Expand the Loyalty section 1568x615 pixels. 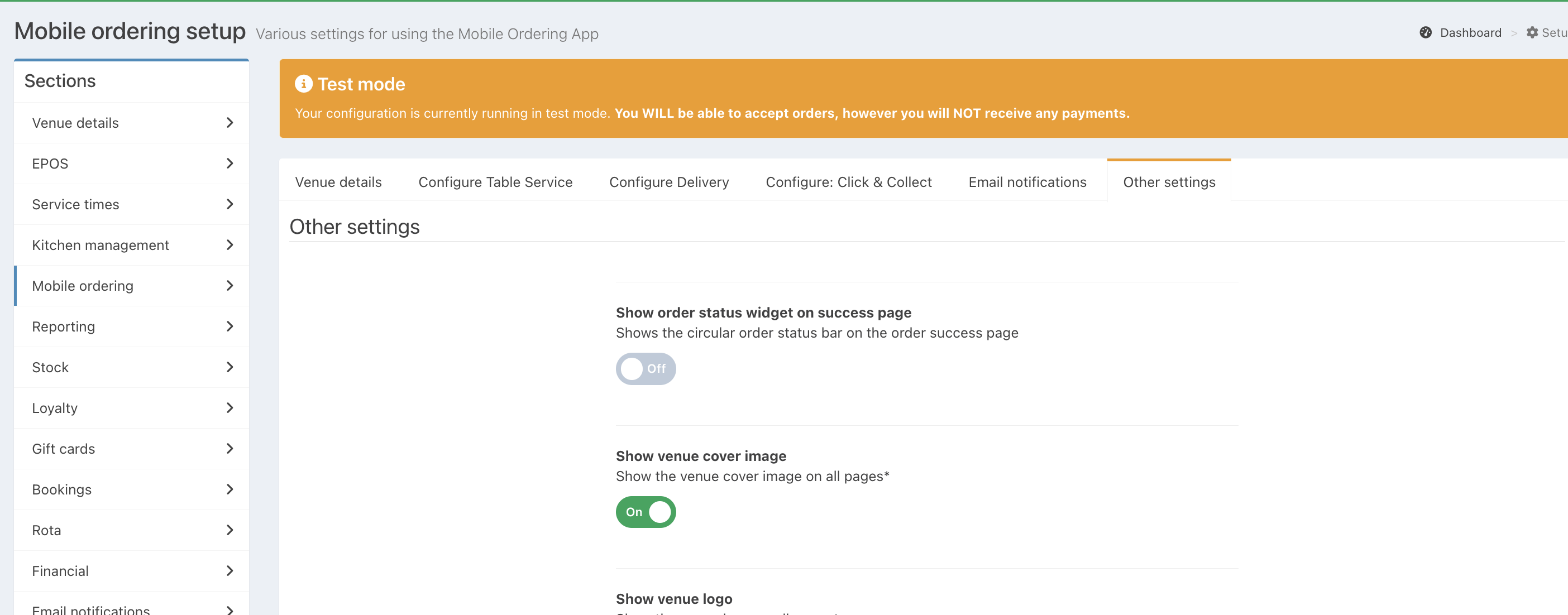(55, 408)
